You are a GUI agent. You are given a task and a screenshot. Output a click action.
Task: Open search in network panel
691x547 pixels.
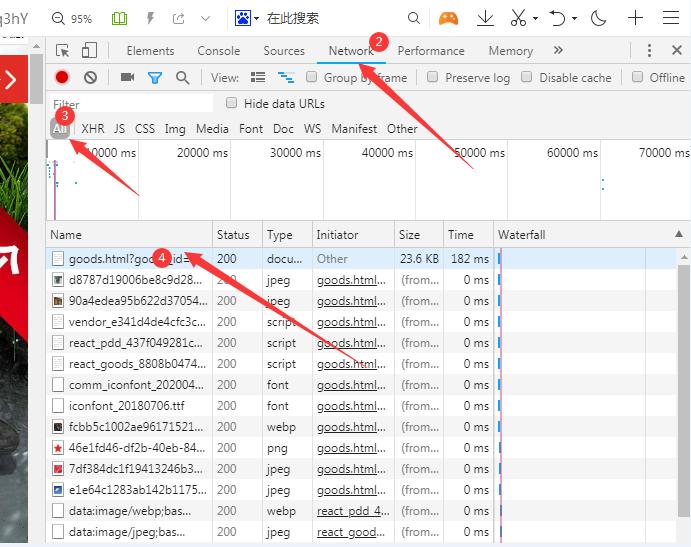tap(182, 77)
